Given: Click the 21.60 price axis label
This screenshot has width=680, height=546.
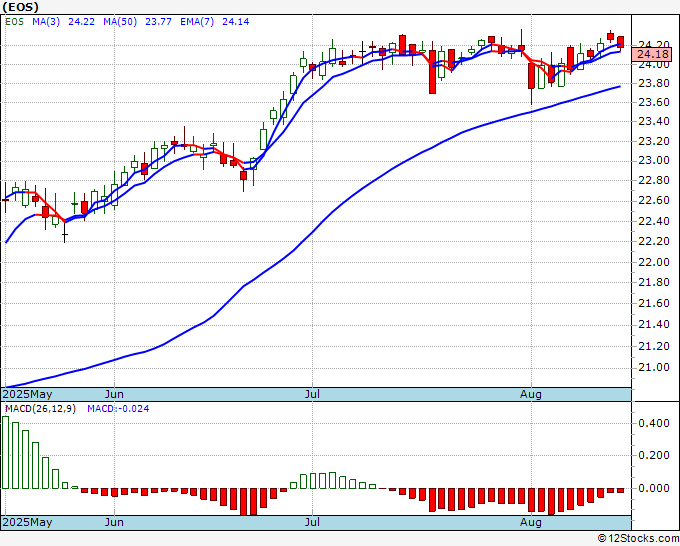Looking at the screenshot, I should [654, 303].
